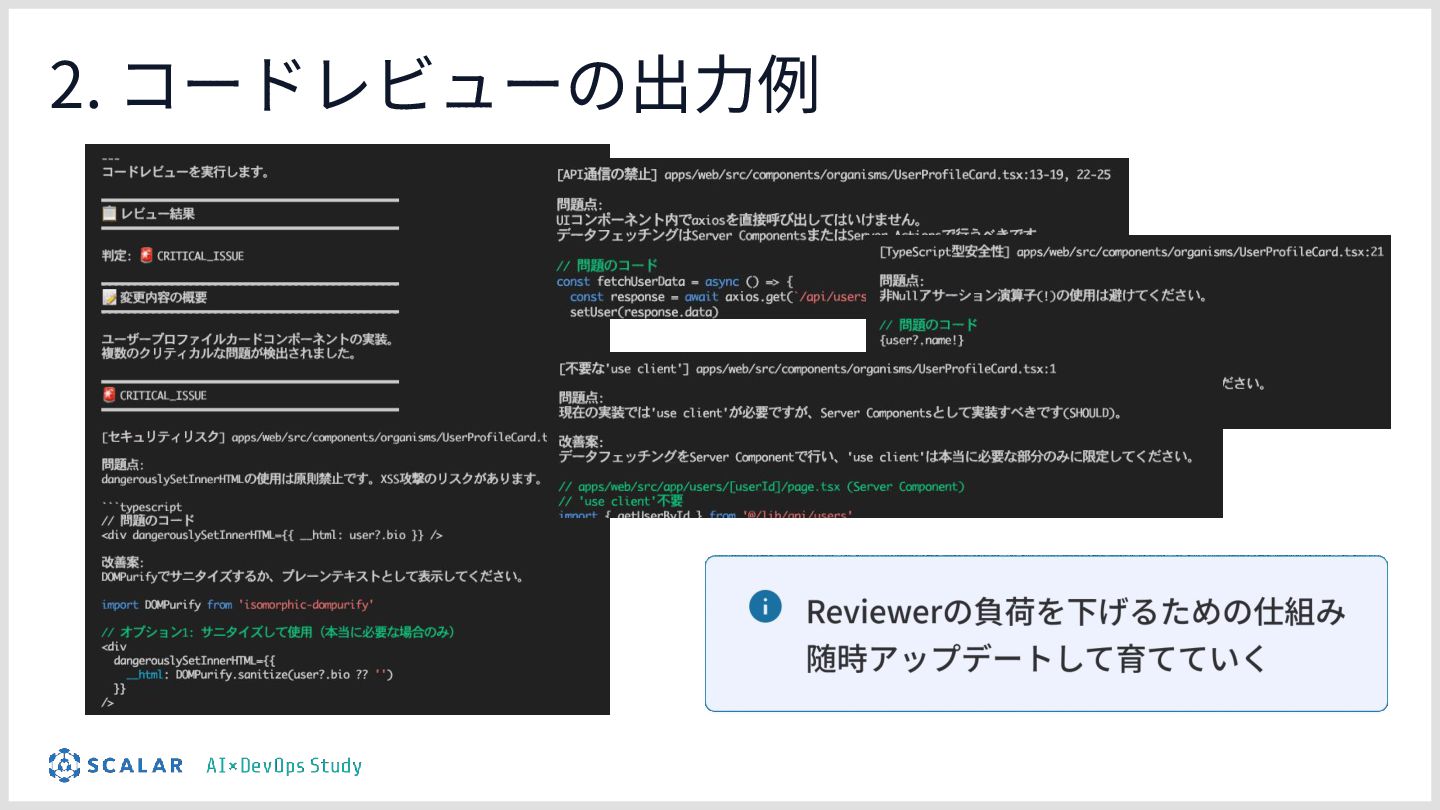Screen dimensions: 1440x810
Task: Click the import DOMPurify from 'isomorphic-dompurify' line
Action: click(x=238, y=605)
